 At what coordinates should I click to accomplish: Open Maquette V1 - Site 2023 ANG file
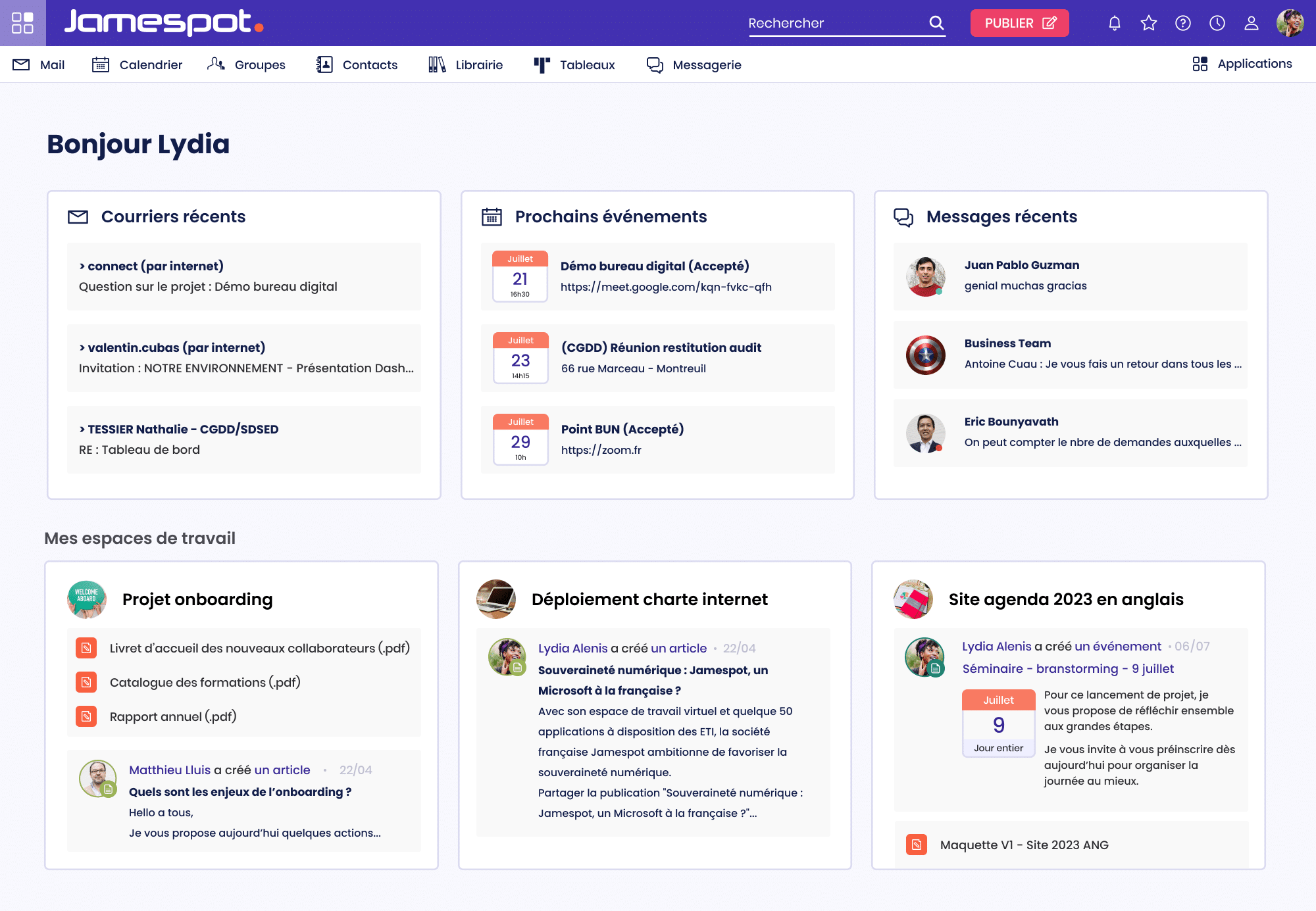[1025, 845]
